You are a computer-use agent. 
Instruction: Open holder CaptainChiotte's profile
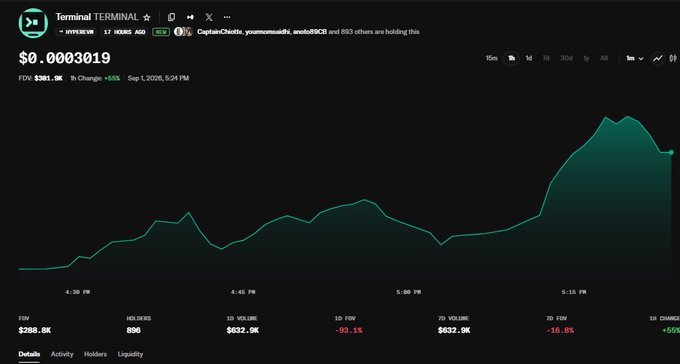[219, 32]
